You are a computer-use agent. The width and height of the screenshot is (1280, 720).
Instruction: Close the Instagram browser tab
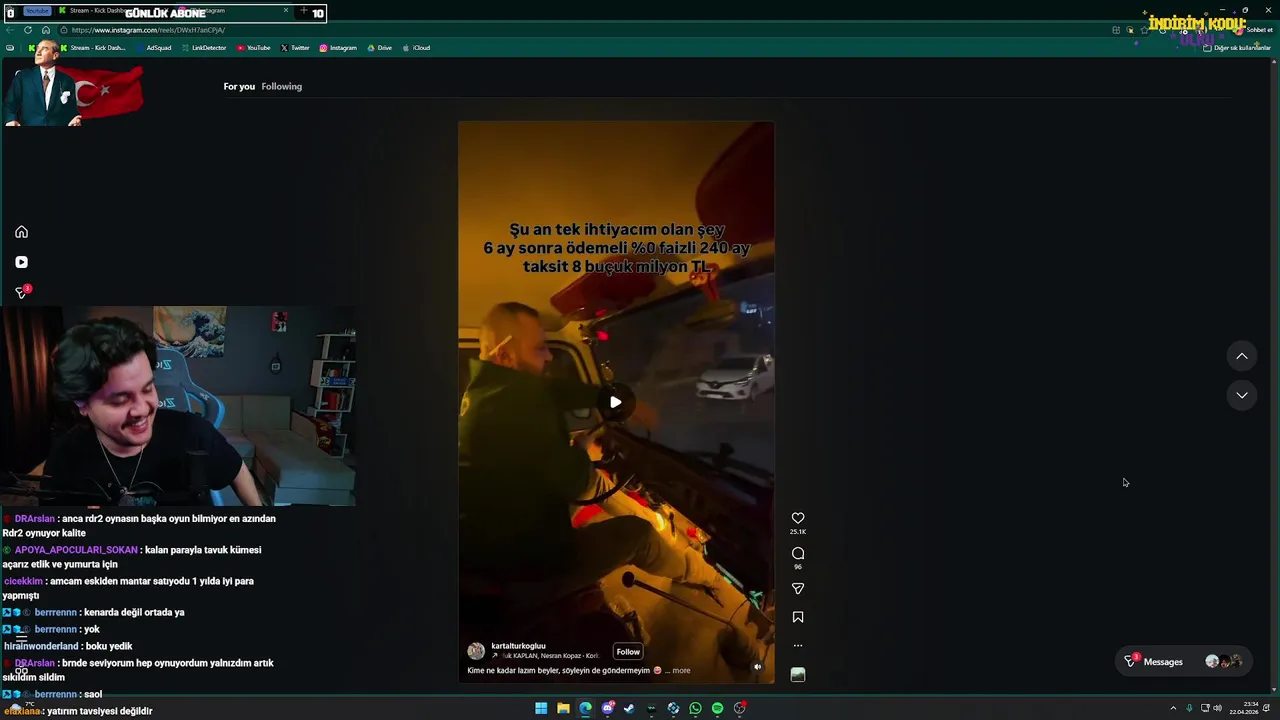point(286,11)
